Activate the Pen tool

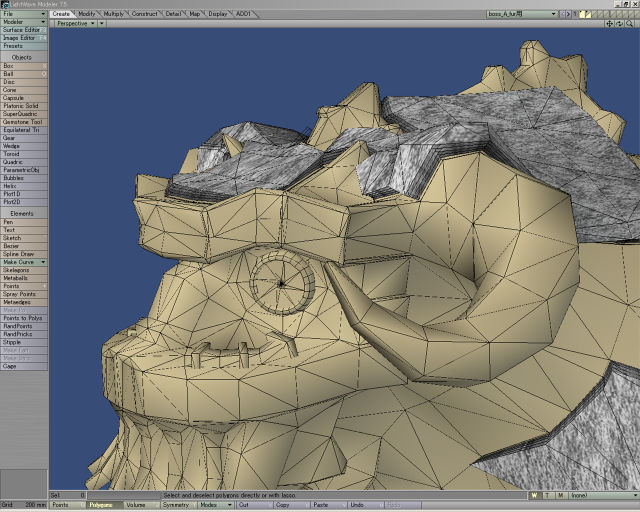[x=24, y=222]
